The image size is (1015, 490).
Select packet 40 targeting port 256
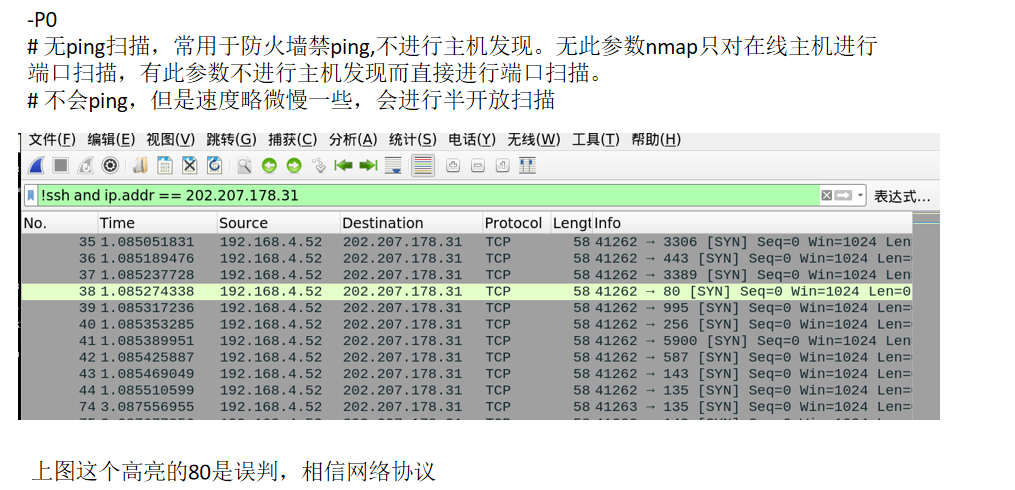tap(467, 324)
